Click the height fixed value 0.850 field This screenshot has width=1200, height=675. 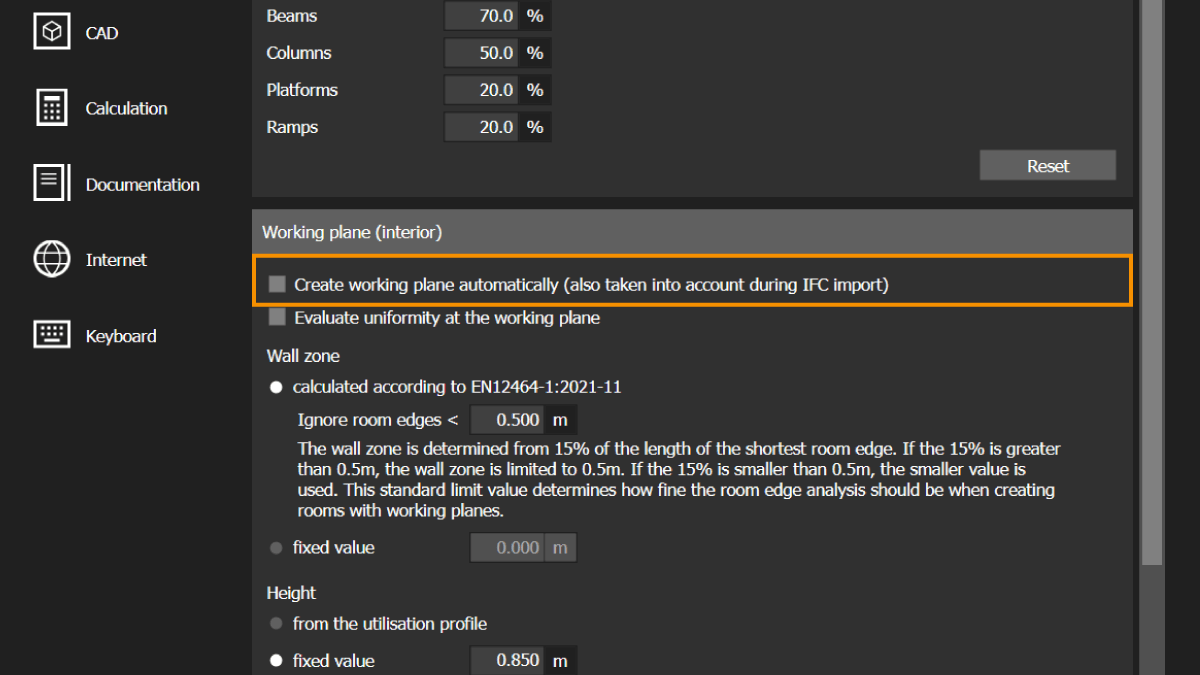tap(508, 661)
